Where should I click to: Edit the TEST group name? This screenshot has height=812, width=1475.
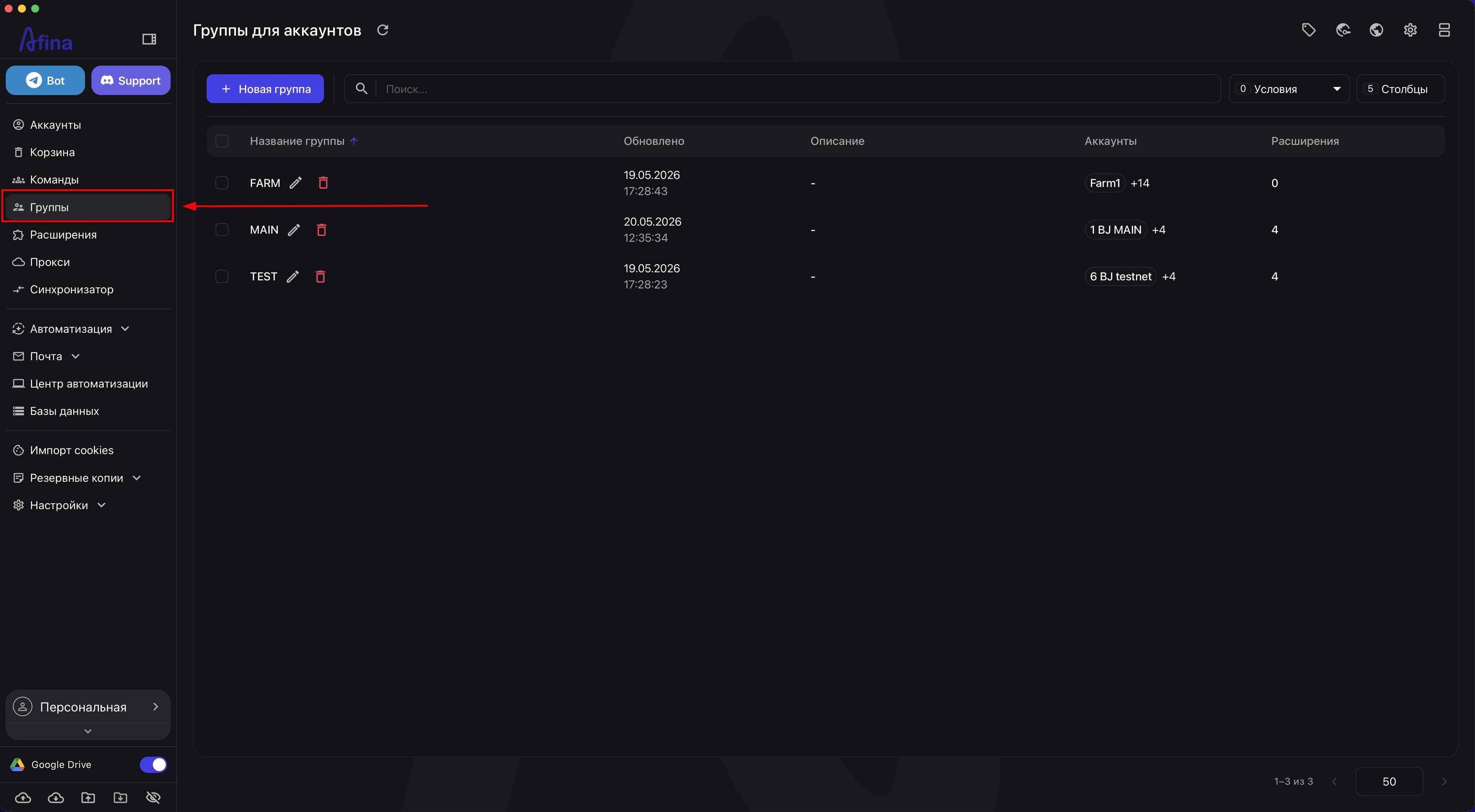coord(293,277)
